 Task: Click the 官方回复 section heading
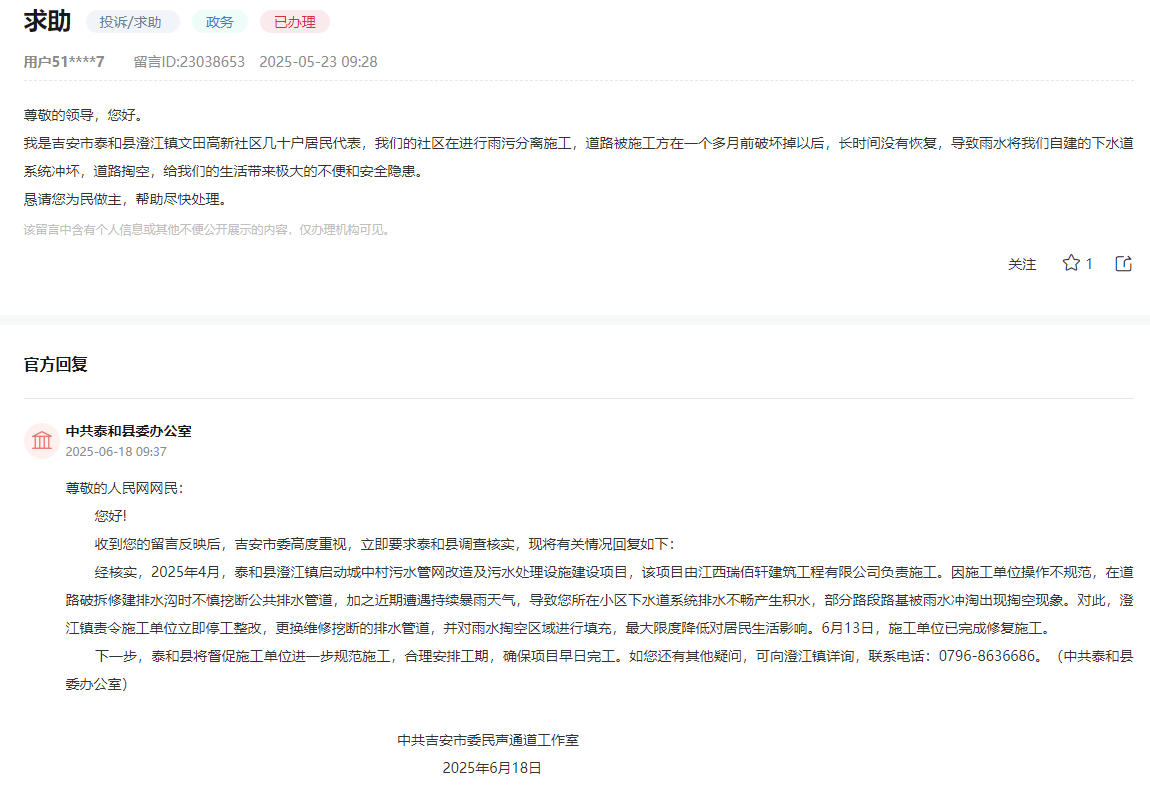click(x=56, y=364)
